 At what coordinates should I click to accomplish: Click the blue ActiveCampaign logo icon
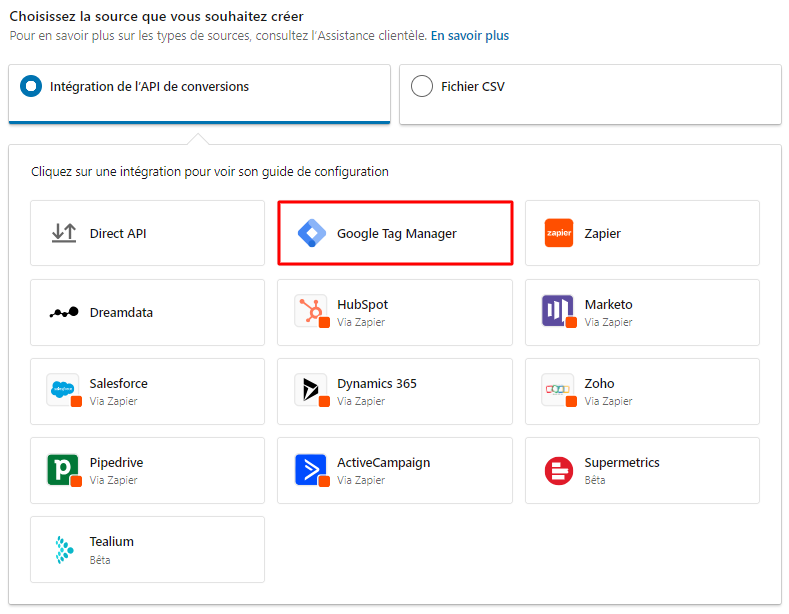coord(312,470)
